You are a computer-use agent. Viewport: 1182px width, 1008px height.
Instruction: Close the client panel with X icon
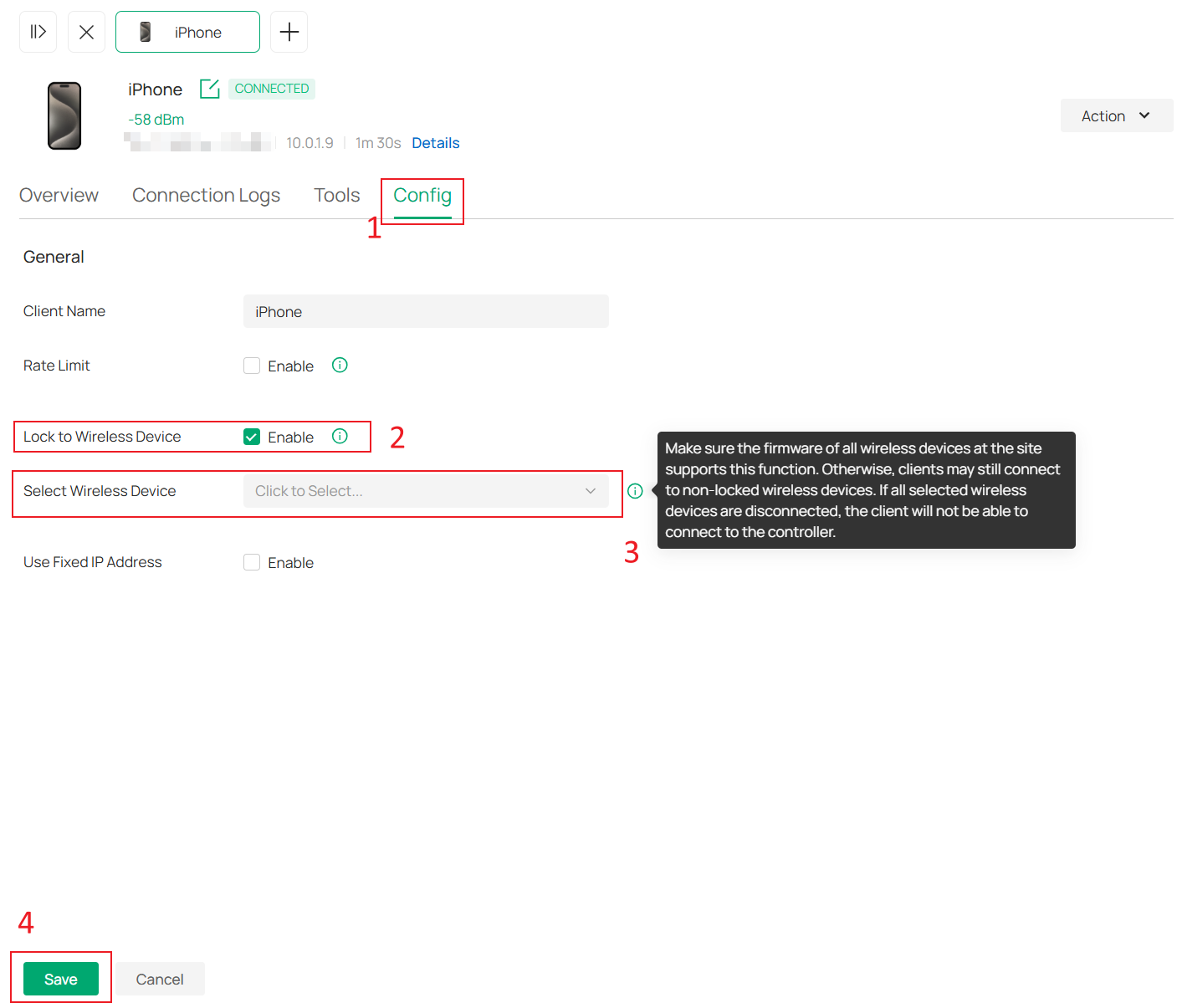coord(86,32)
